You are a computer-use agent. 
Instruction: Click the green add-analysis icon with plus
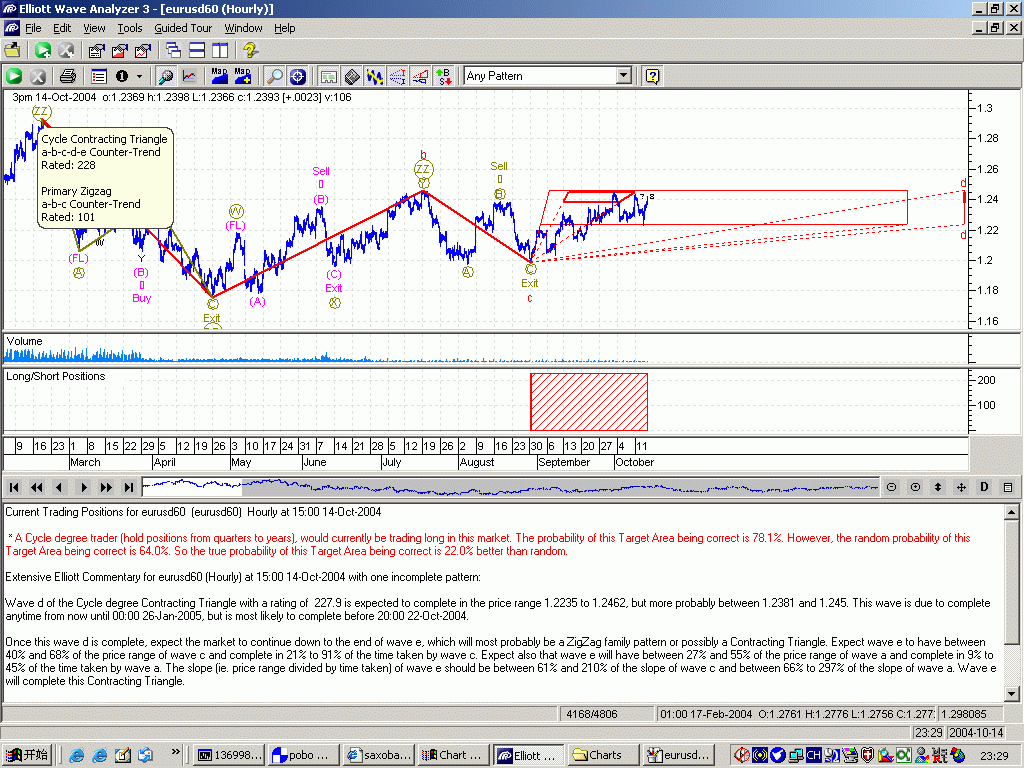[43, 50]
